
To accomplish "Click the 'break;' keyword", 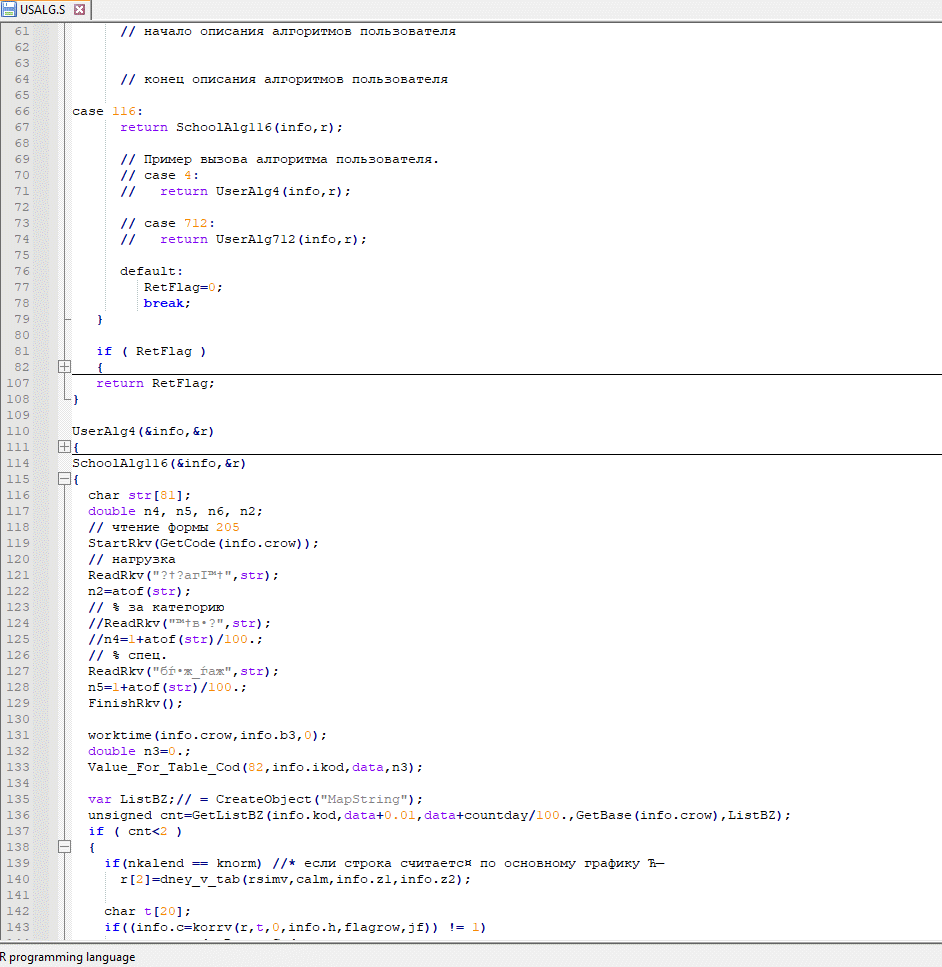I will [x=166, y=303].
